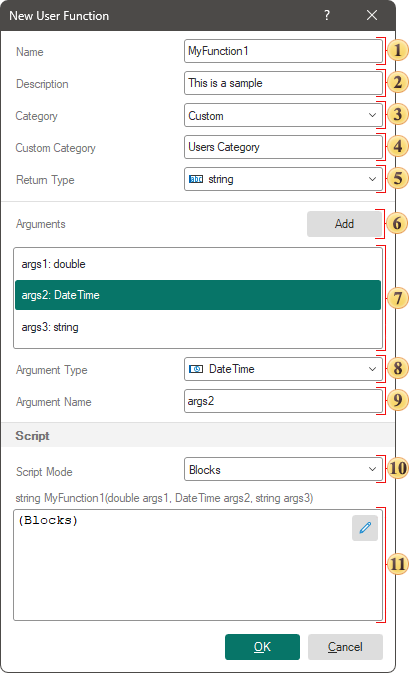Screen dimensions: 410x673
Task: Click numbered callout marker 11
Action: [398, 564]
